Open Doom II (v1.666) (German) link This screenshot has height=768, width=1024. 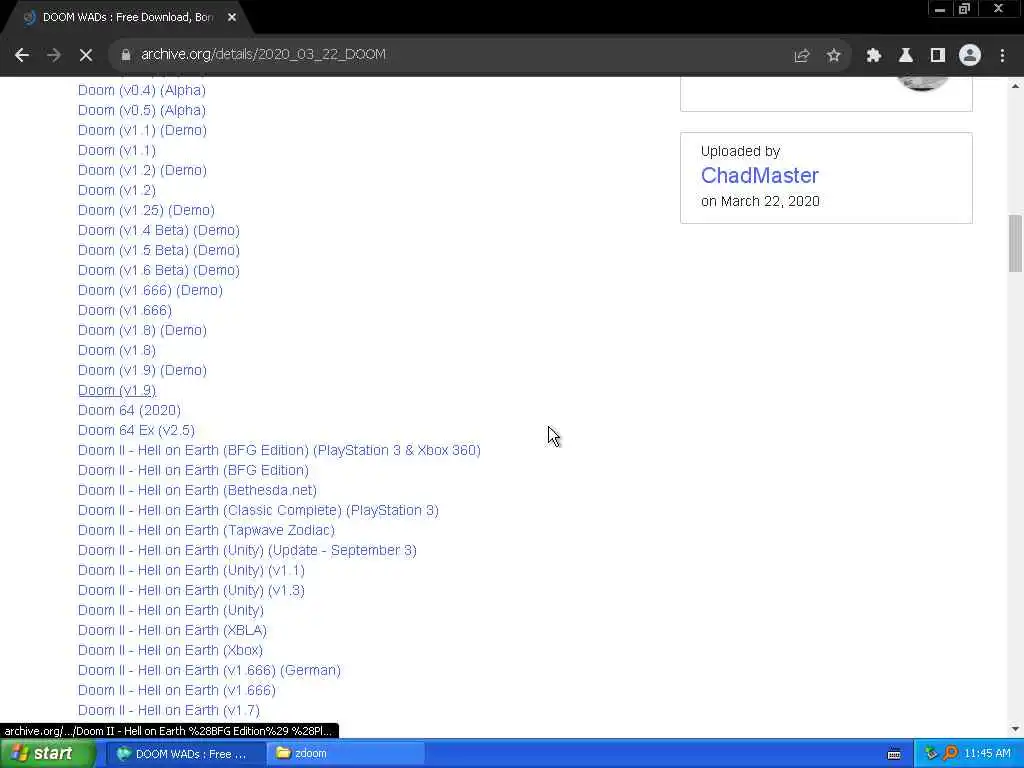[x=210, y=671]
